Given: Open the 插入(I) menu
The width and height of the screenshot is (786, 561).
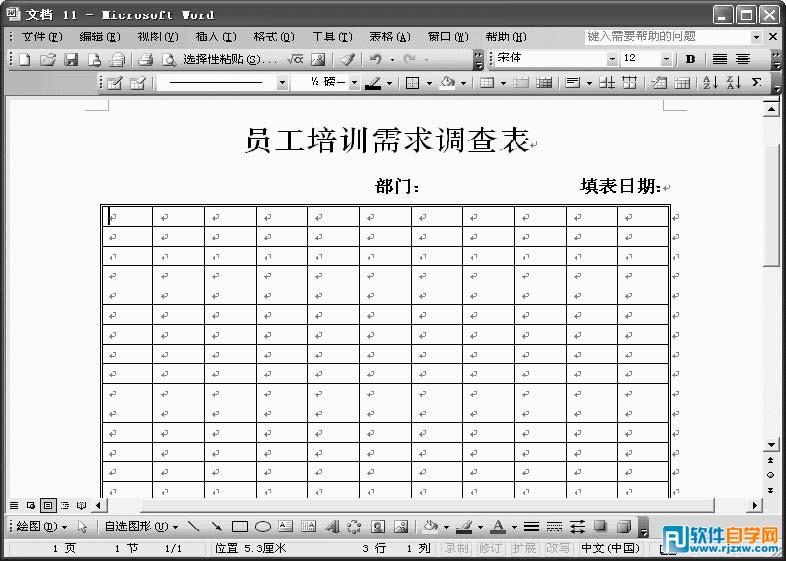Looking at the screenshot, I should [216, 37].
